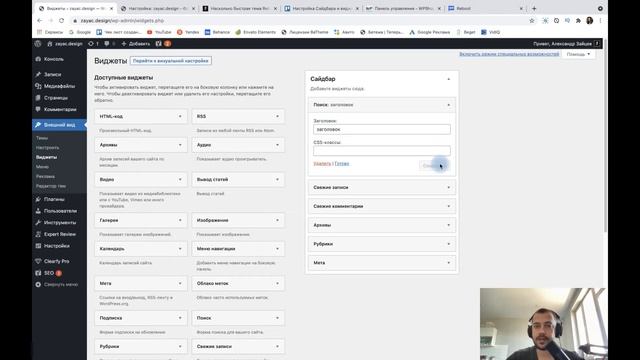Open the Настроить submenu link
640x360 pixels.
[47, 147]
